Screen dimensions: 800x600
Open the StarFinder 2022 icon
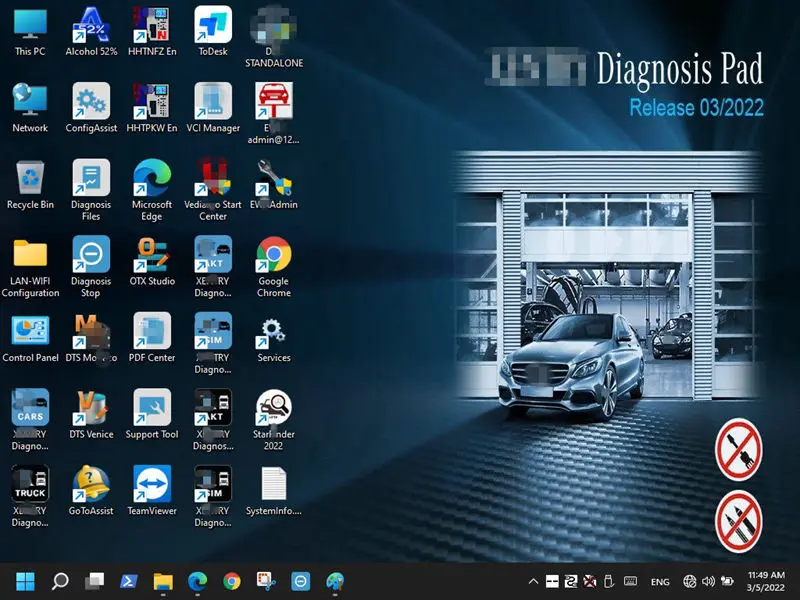(273, 408)
